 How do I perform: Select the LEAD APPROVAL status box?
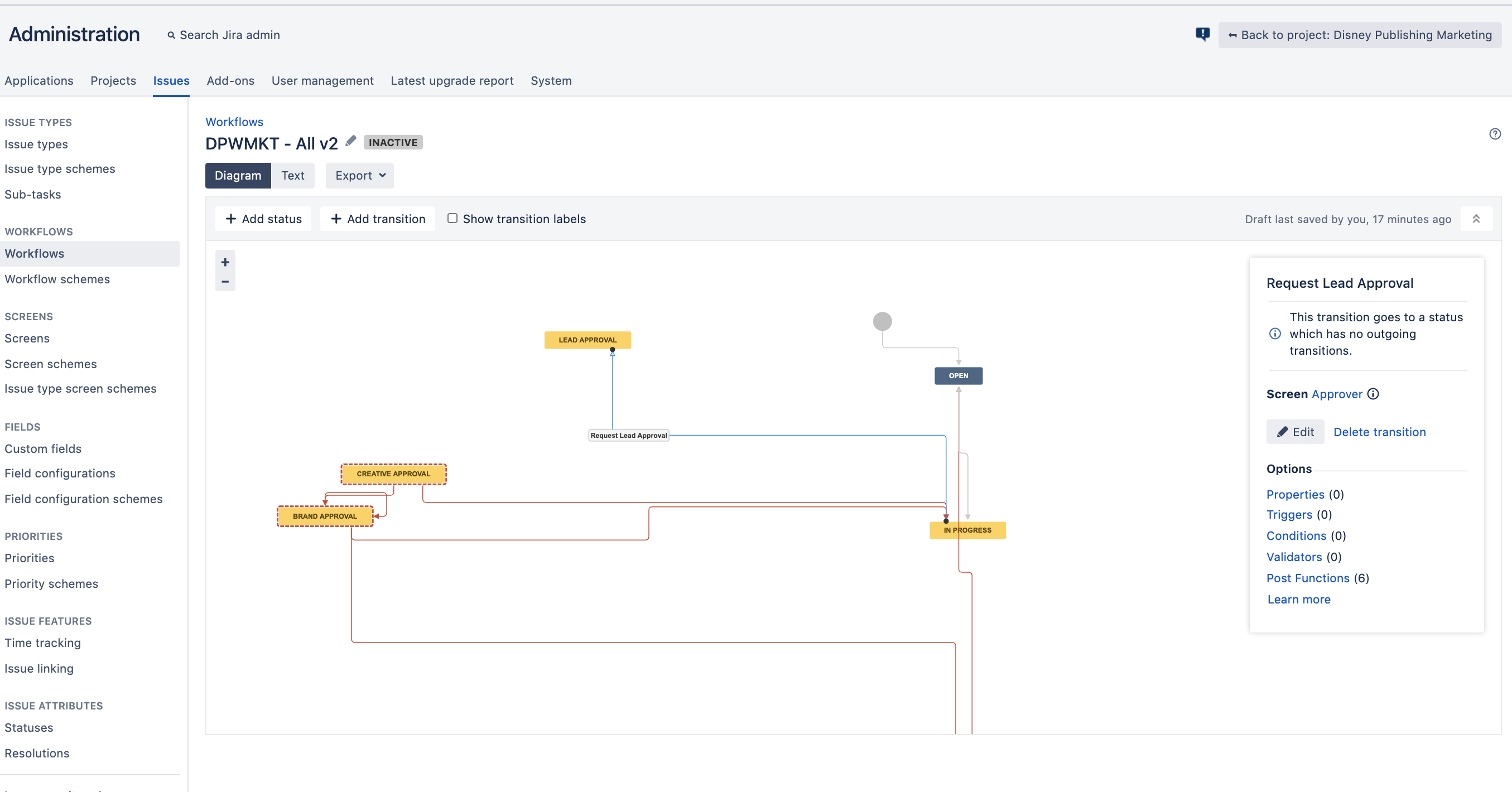pyautogui.click(x=588, y=340)
